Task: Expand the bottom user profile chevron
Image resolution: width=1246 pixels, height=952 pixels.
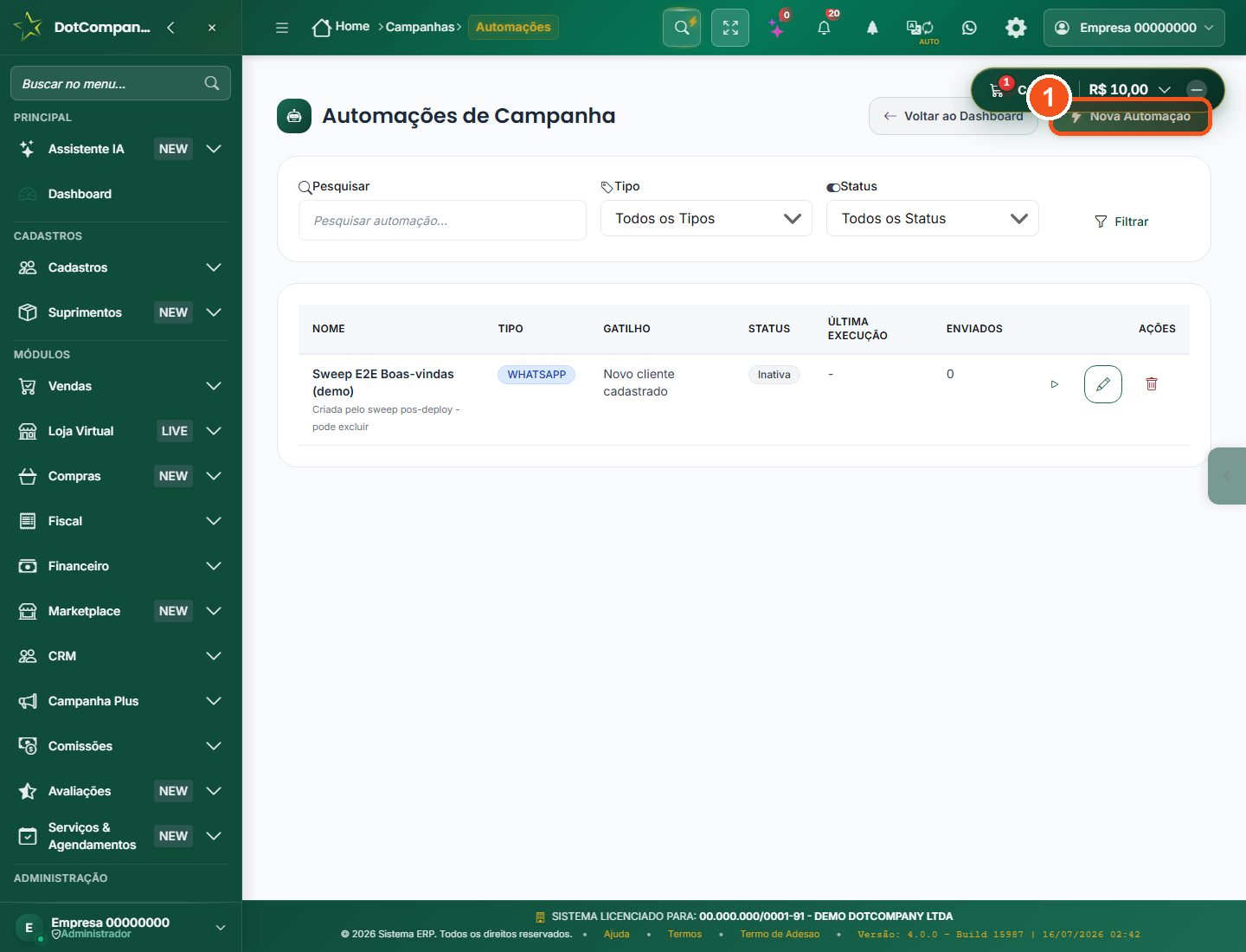Action: [x=221, y=928]
